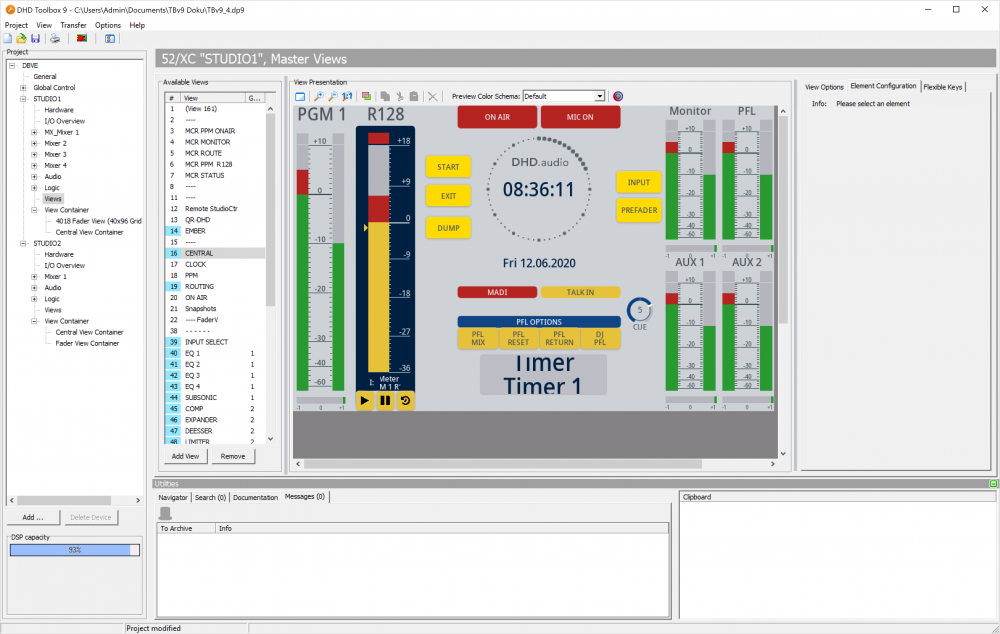Open the Transfer menu

(73, 24)
